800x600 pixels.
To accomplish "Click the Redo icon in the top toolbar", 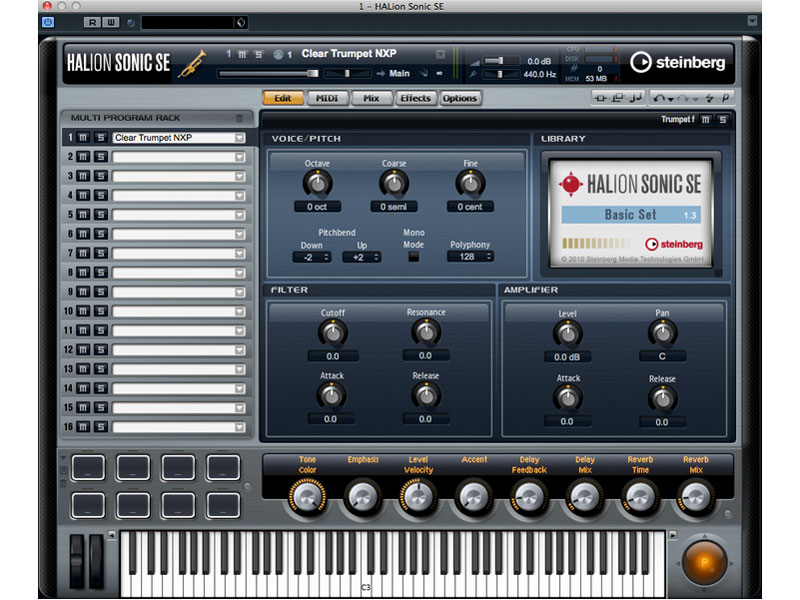I will click(683, 97).
